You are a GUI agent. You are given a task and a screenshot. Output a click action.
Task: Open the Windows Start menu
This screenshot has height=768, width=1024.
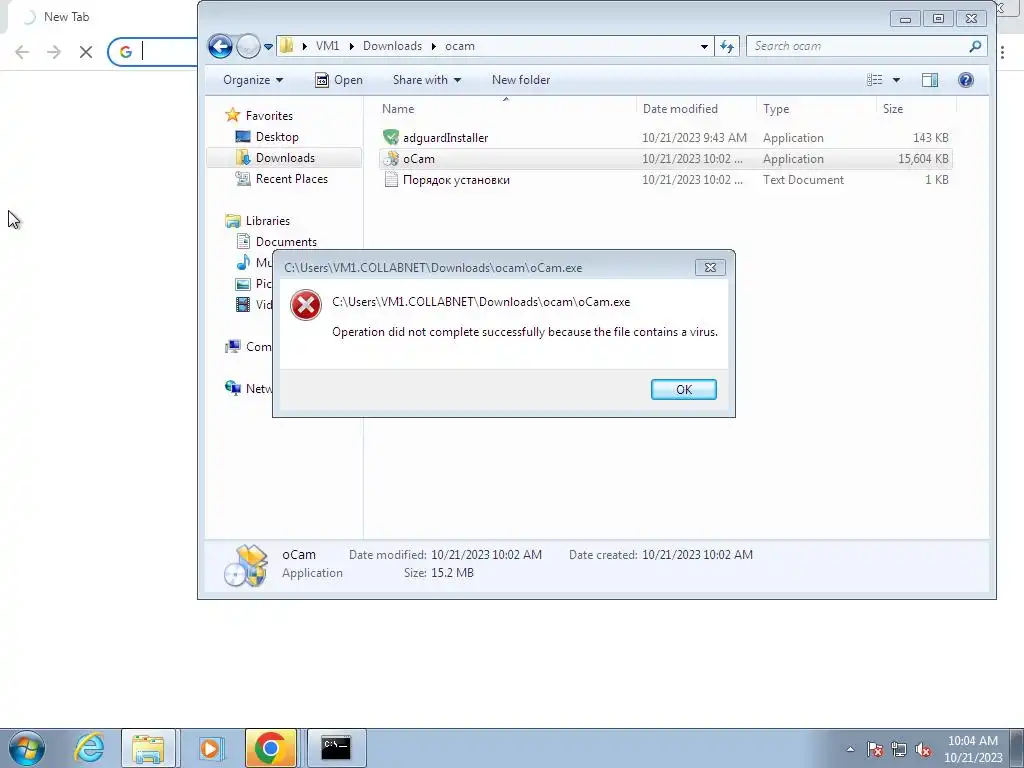click(26, 748)
